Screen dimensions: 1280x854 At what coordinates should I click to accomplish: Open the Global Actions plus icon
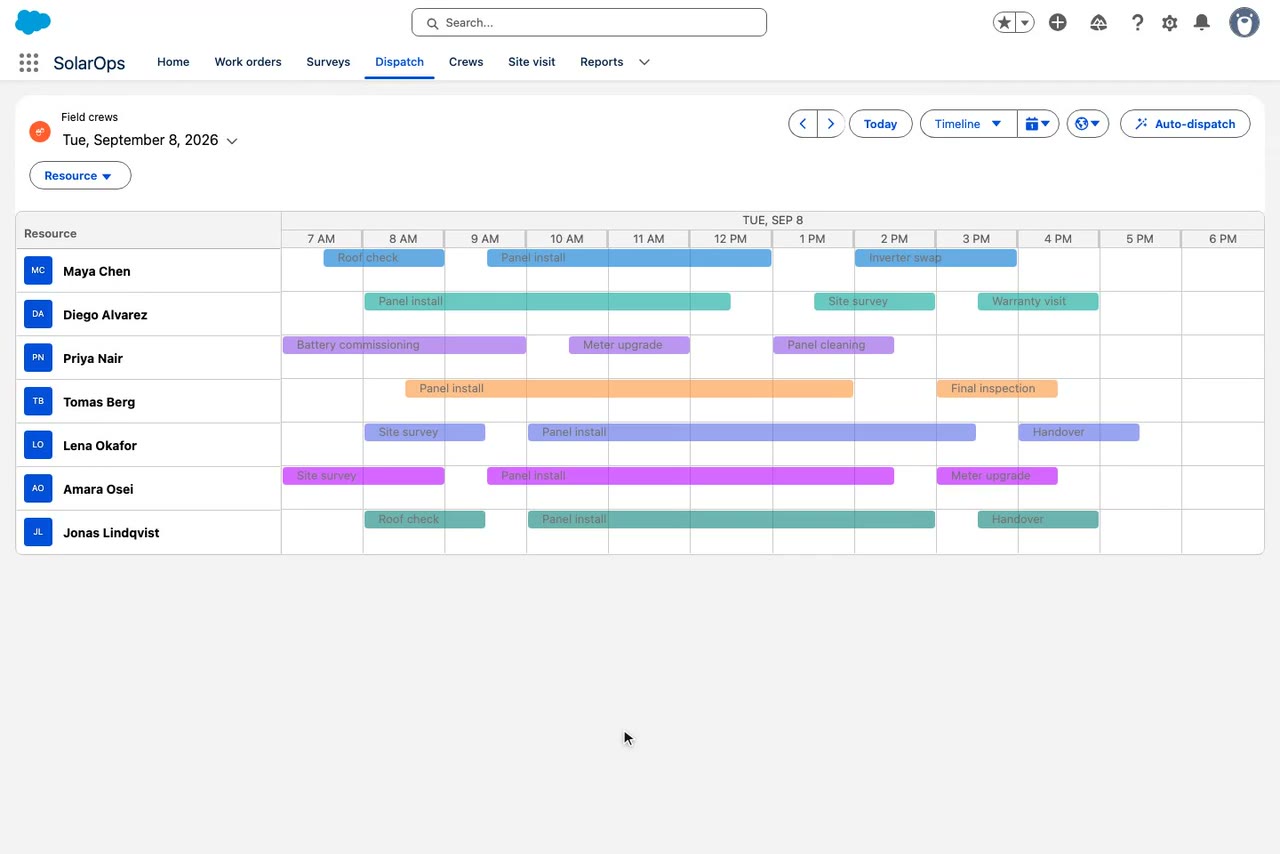1058,22
